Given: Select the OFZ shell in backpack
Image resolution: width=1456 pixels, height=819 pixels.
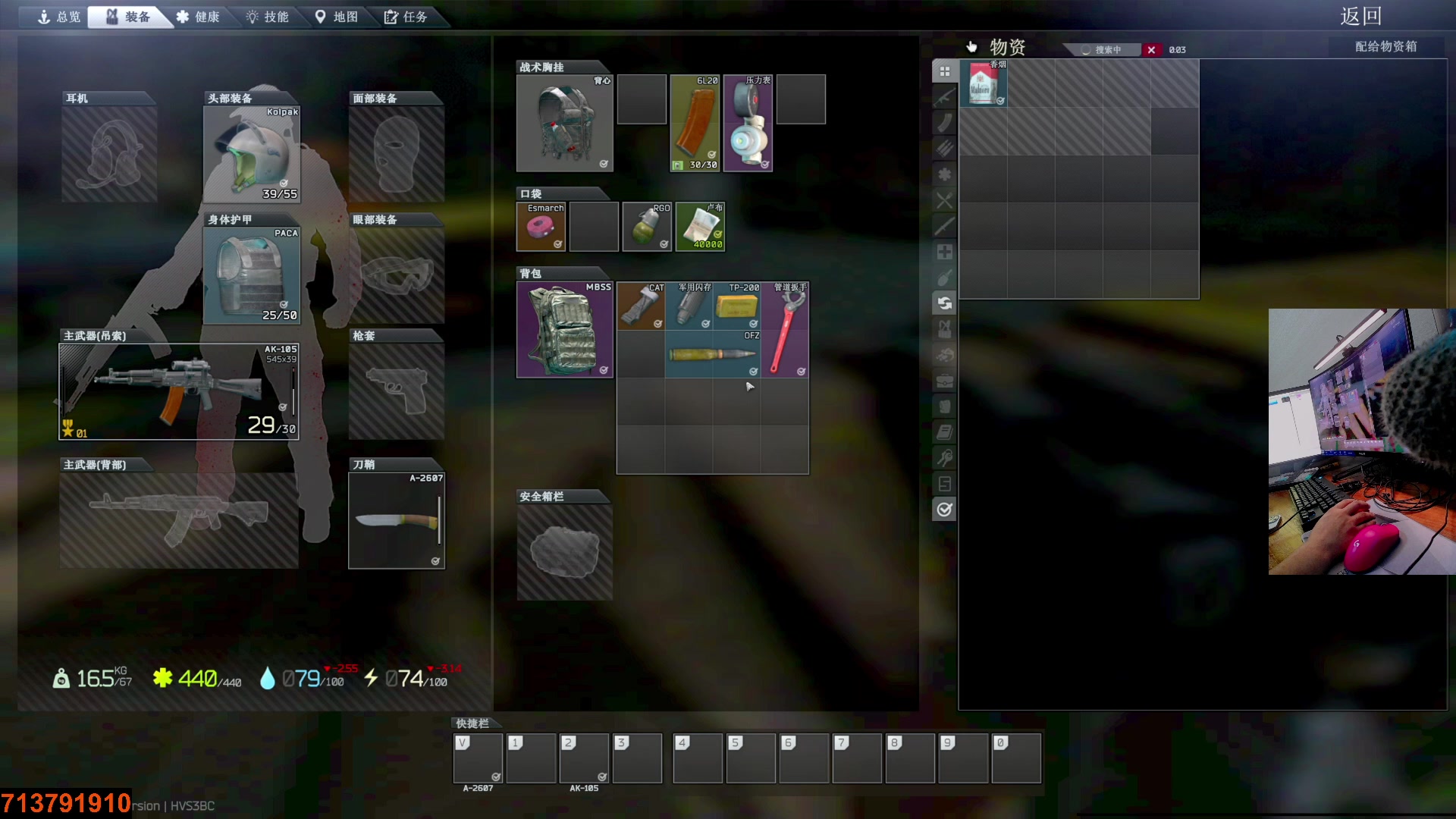Looking at the screenshot, I should [713, 353].
